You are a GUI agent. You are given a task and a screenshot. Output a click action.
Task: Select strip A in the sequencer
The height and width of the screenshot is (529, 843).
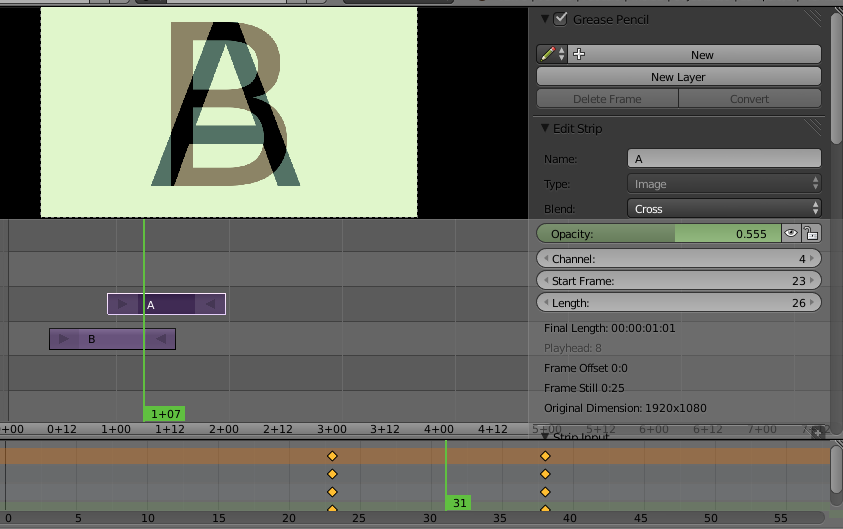(x=167, y=304)
